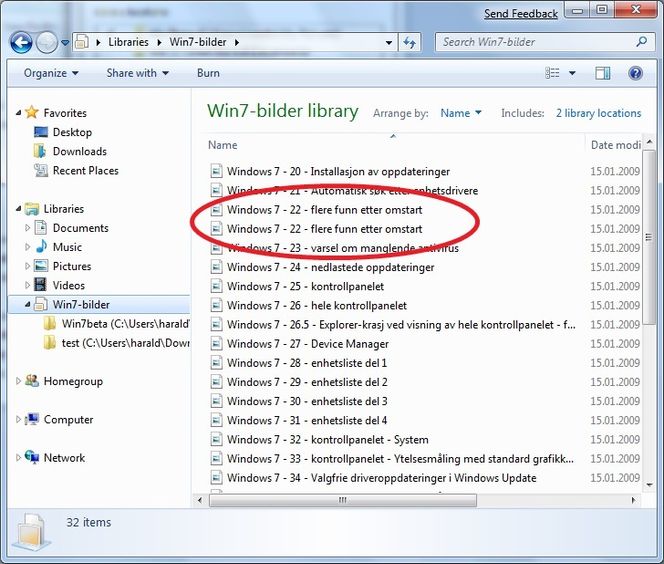Click the Back navigation arrow button
This screenshot has height=564, width=664.
coord(21,42)
